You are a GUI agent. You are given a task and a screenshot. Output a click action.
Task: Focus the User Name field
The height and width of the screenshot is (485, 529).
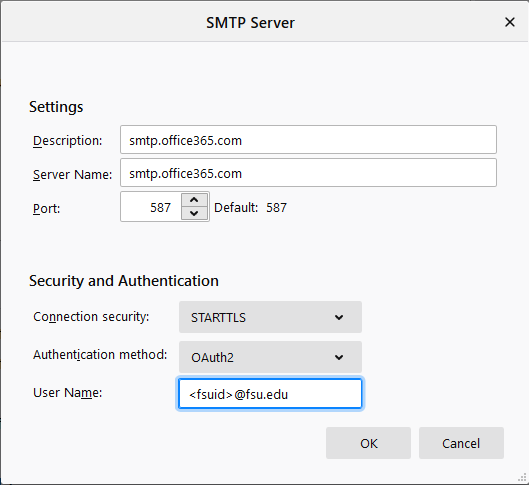coord(270,394)
